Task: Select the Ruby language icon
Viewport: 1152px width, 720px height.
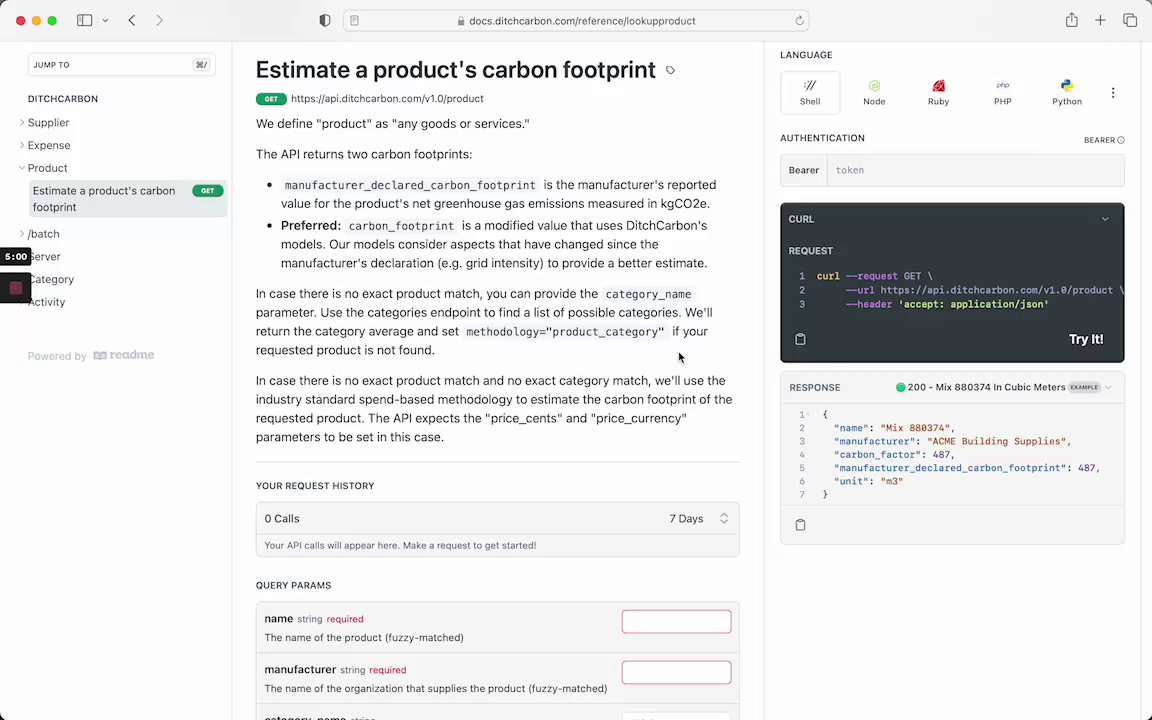Action: point(938,93)
